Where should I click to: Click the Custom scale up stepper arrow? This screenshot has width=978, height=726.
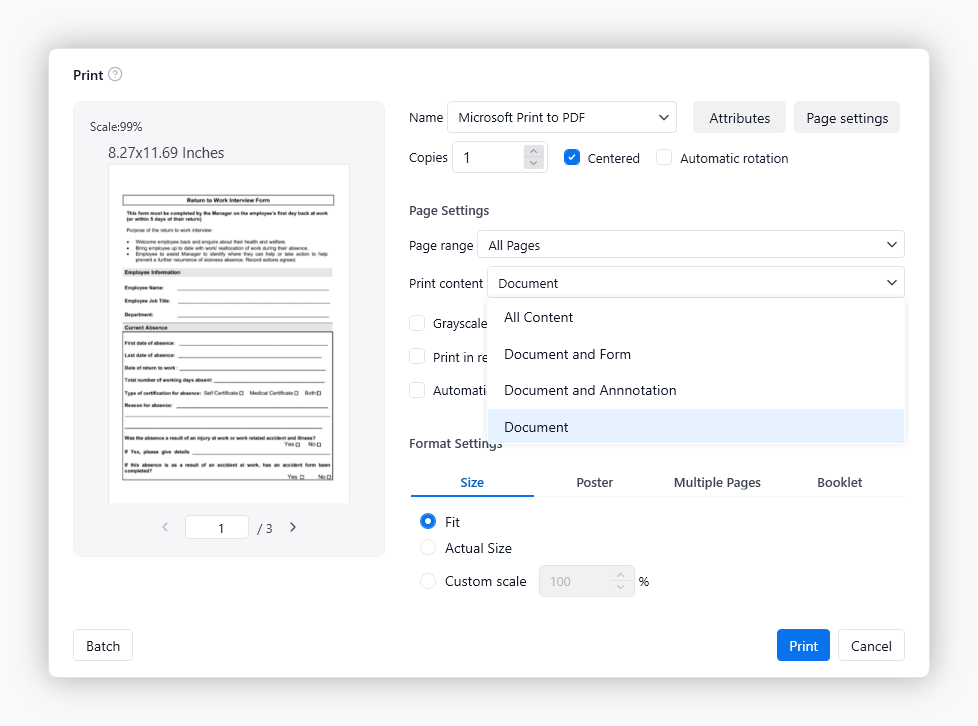(621, 575)
